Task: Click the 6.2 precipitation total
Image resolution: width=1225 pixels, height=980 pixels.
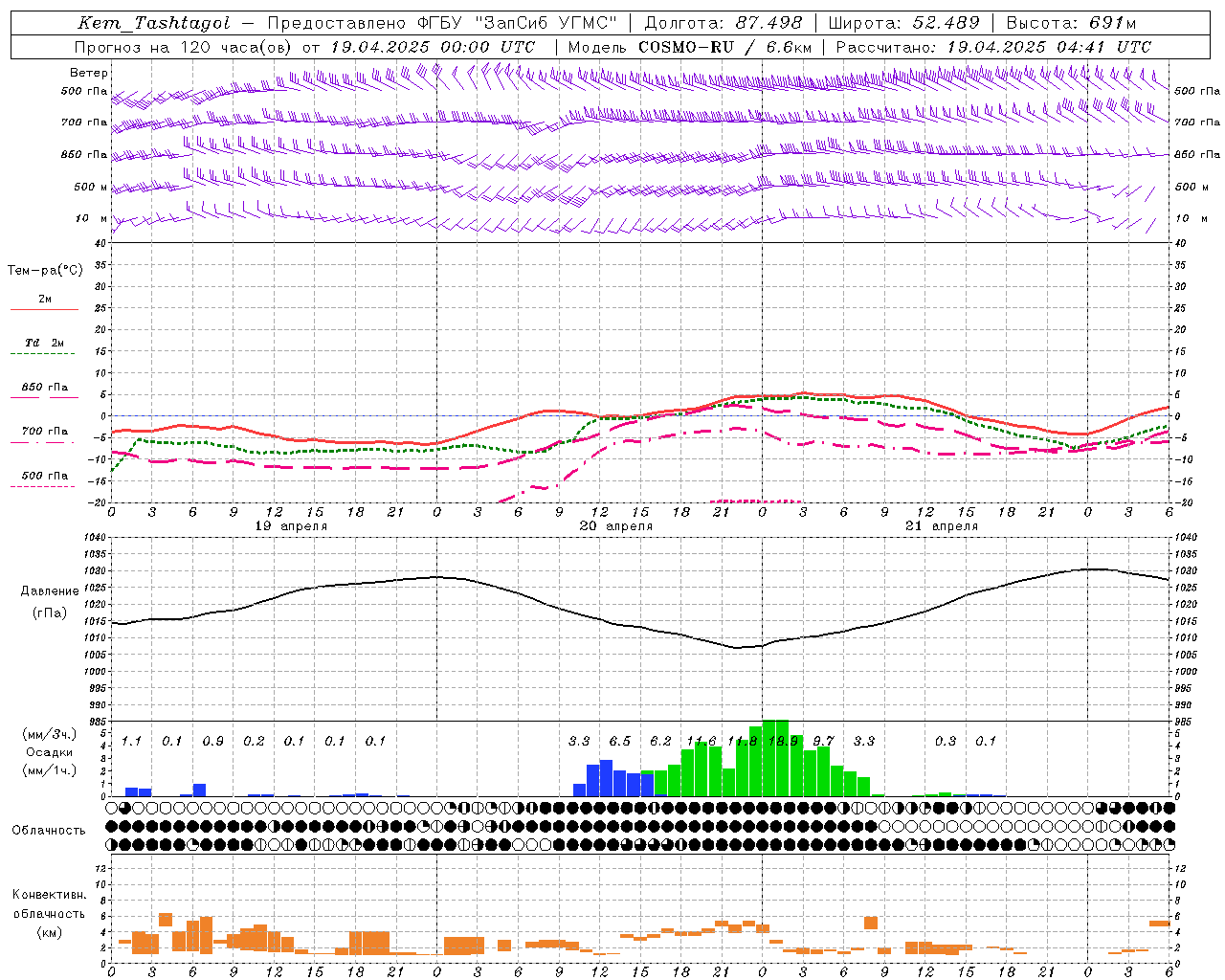Action: [660, 742]
